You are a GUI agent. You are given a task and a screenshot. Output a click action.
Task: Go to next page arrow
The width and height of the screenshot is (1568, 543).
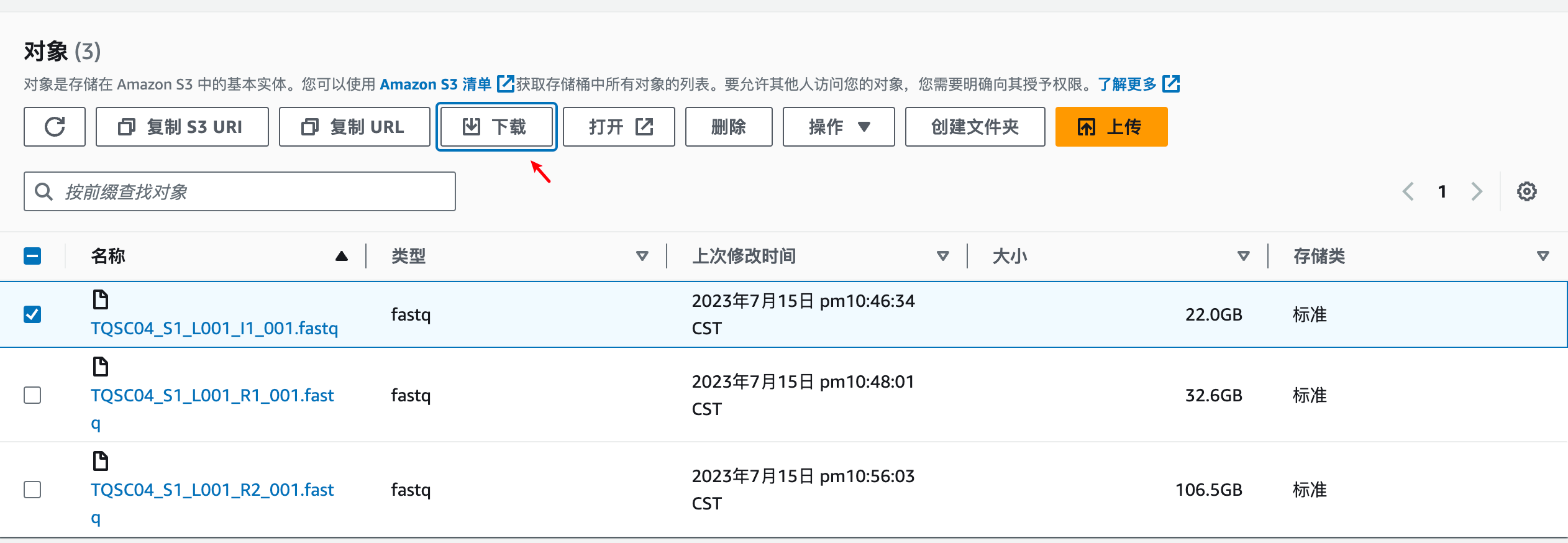coord(1477,191)
